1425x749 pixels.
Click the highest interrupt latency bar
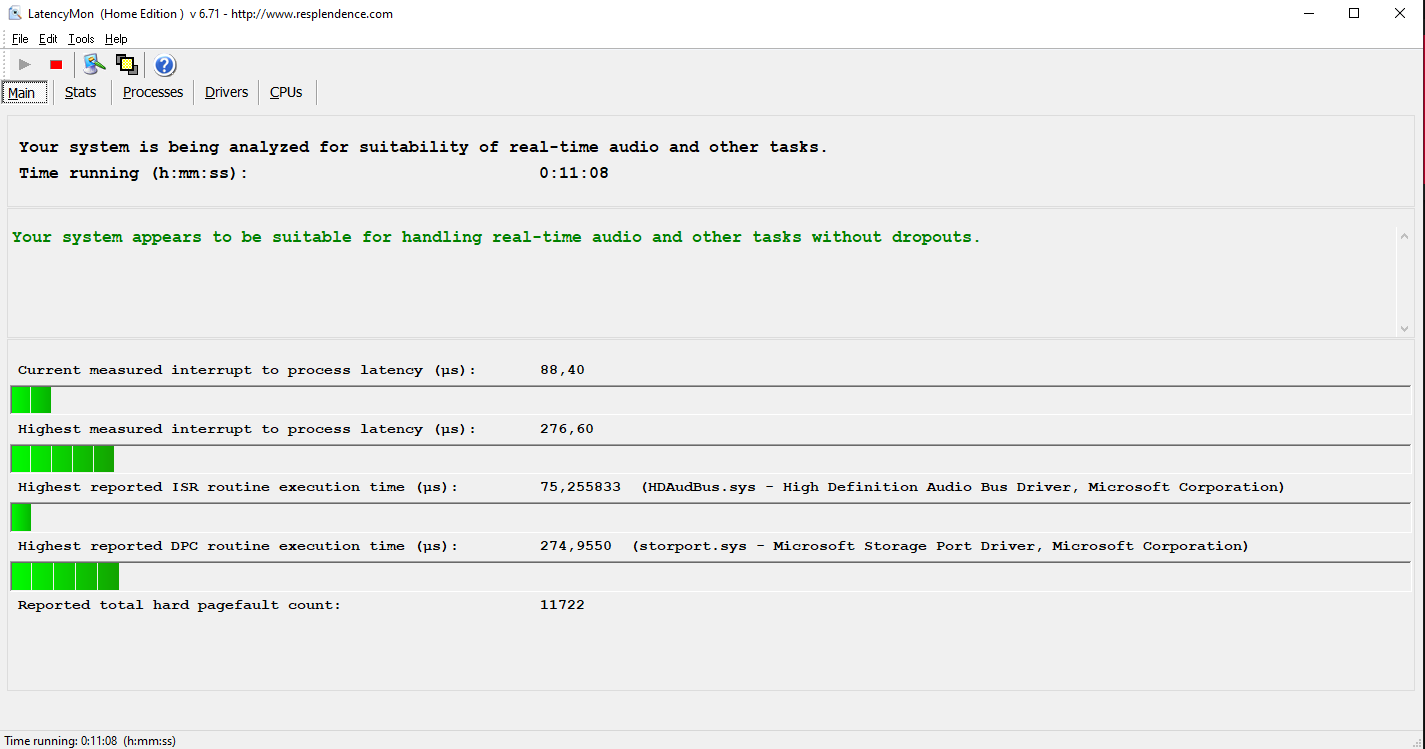(x=710, y=459)
